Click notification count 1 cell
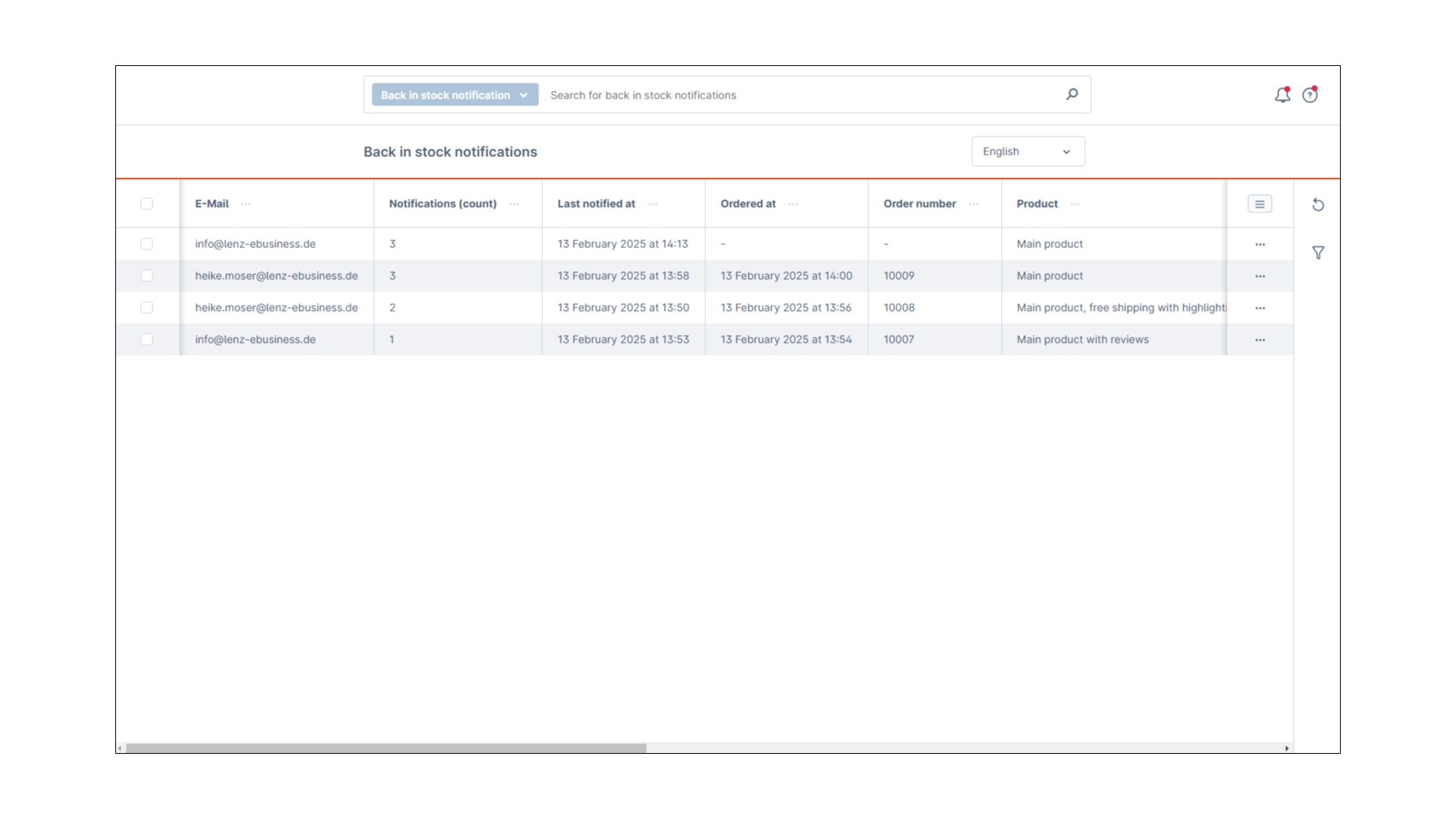This screenshot has height=819, width=1456. point(391,339)
